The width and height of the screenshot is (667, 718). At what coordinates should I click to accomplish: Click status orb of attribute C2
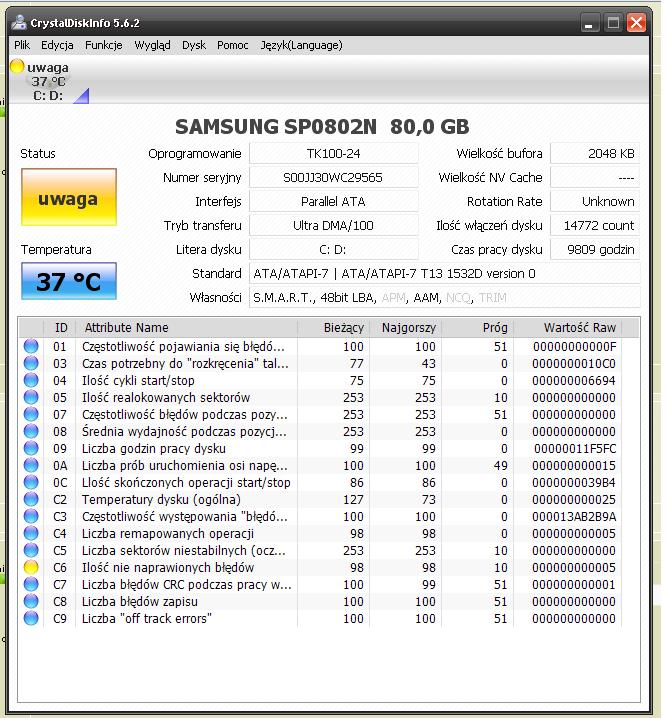(31, 499)
